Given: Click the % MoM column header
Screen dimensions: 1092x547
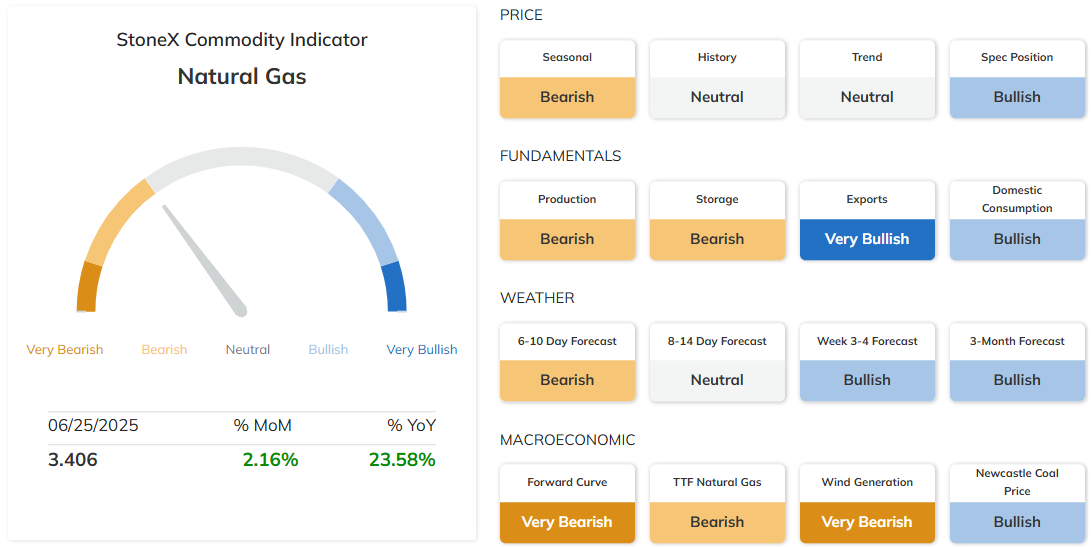Looking at the screenshot, I should click(x=263, y=426).
